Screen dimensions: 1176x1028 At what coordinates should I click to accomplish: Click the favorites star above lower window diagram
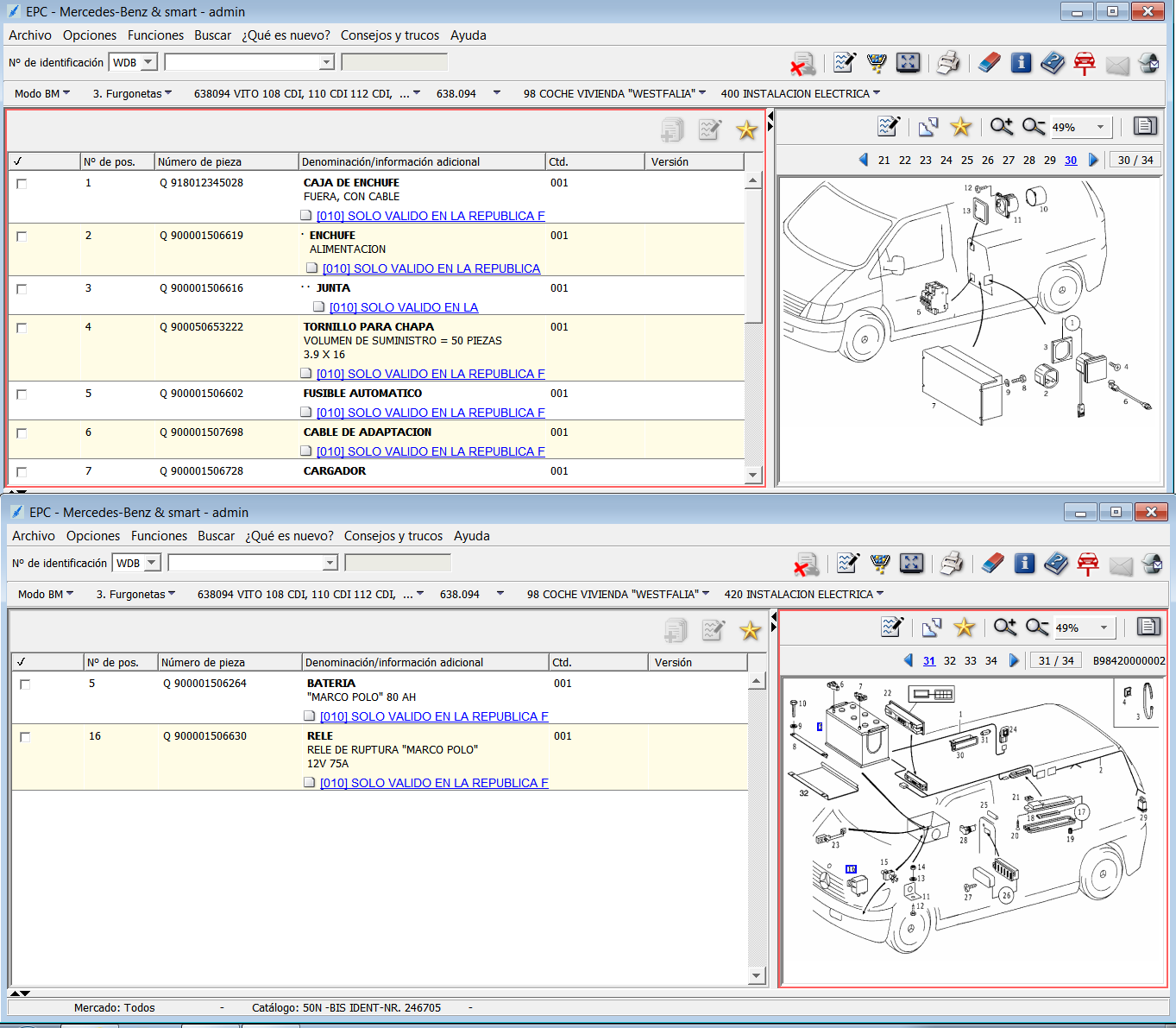point(964,628)
